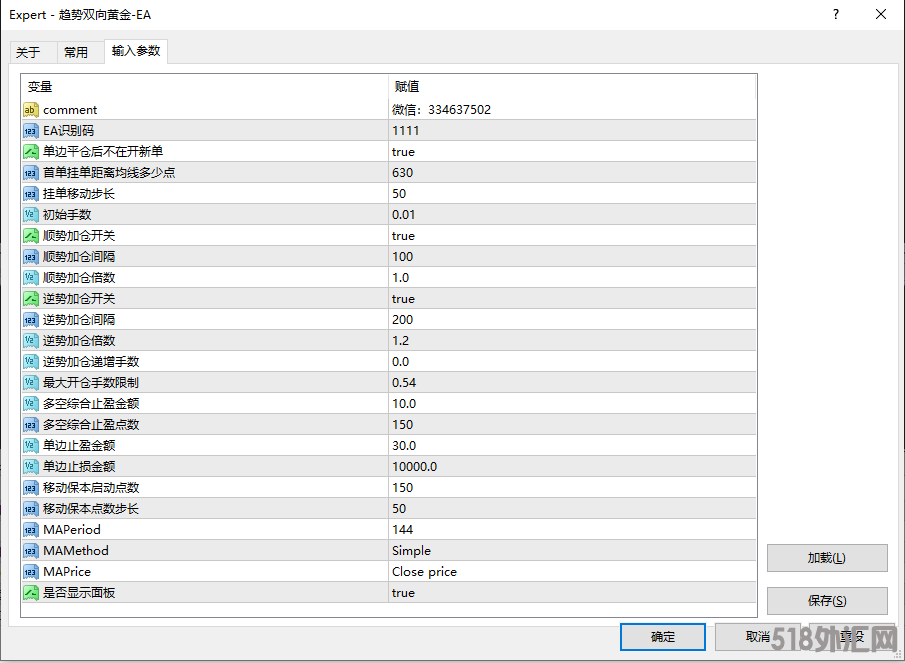This screenshot has height=663, width=905.
Task: Switch to the 常用 tab
Action: point(78,51)
